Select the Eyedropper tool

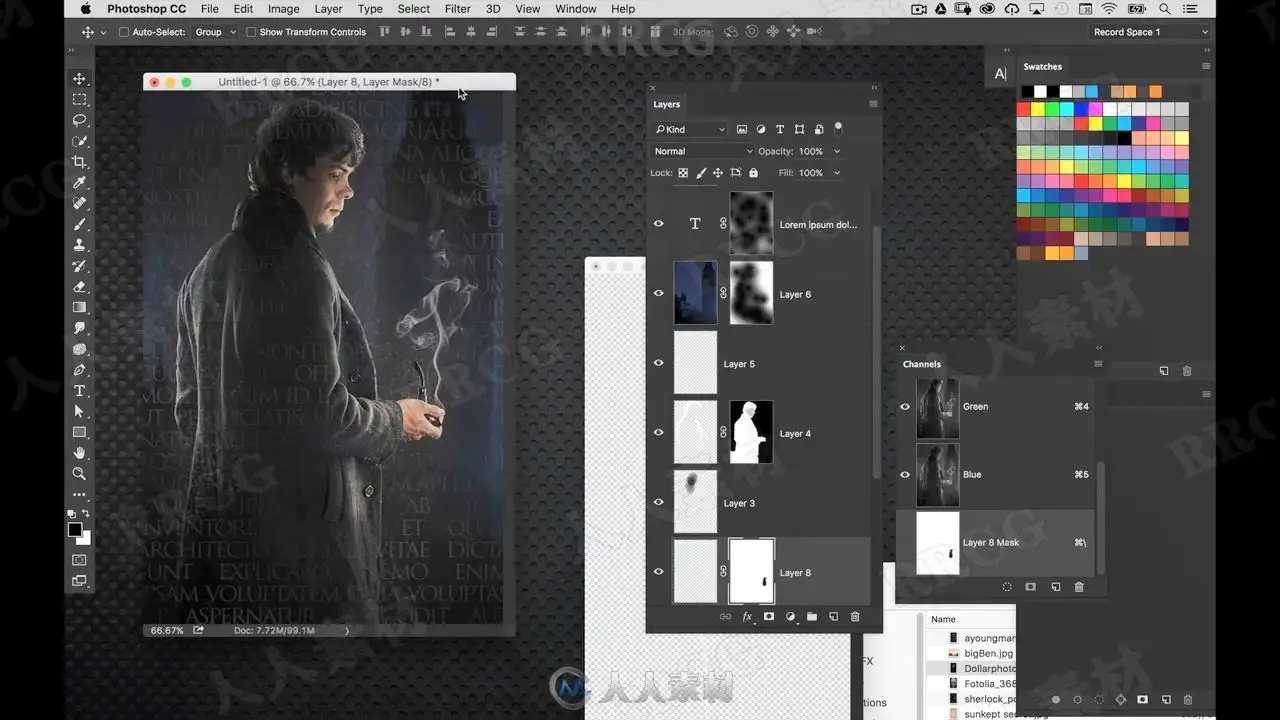[79, 183]
